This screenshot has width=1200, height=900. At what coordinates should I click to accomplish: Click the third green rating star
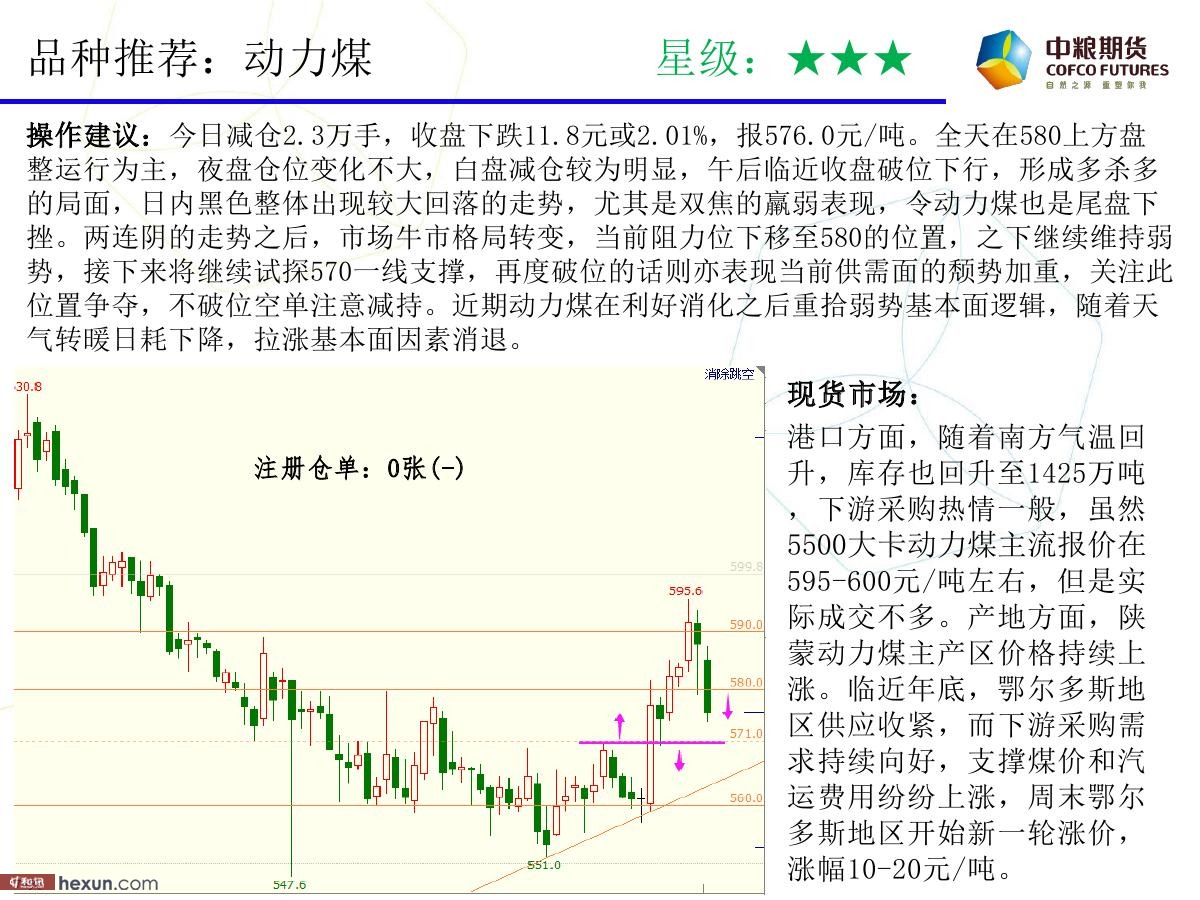pos(892,60)
